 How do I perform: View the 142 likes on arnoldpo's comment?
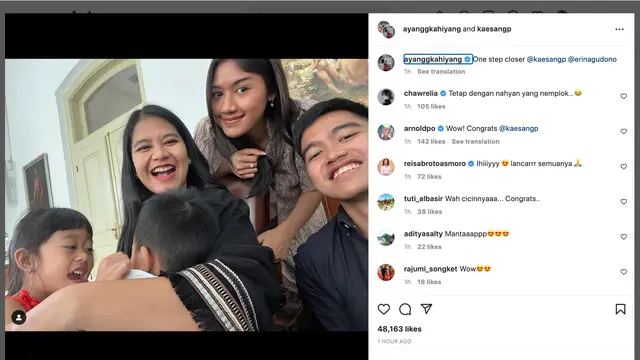tap(431, 142)
